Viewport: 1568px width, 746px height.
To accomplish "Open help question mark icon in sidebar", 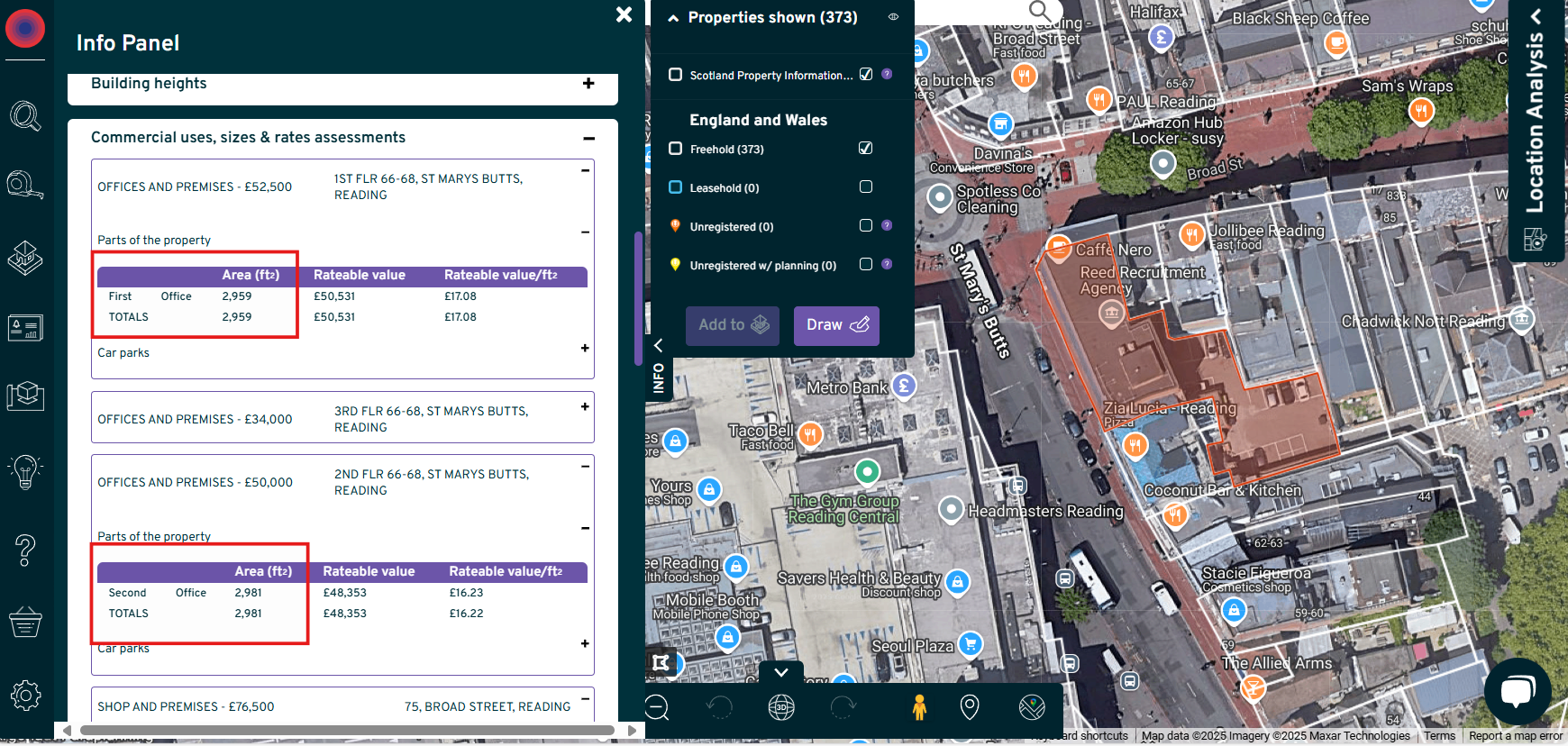I will point(25,549).
